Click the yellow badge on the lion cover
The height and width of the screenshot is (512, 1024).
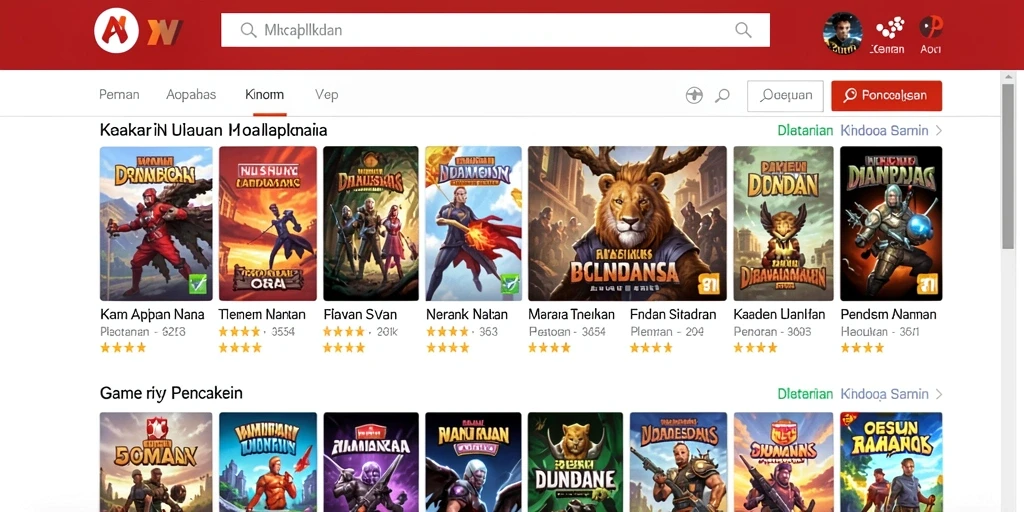click(x=709, y=284)
